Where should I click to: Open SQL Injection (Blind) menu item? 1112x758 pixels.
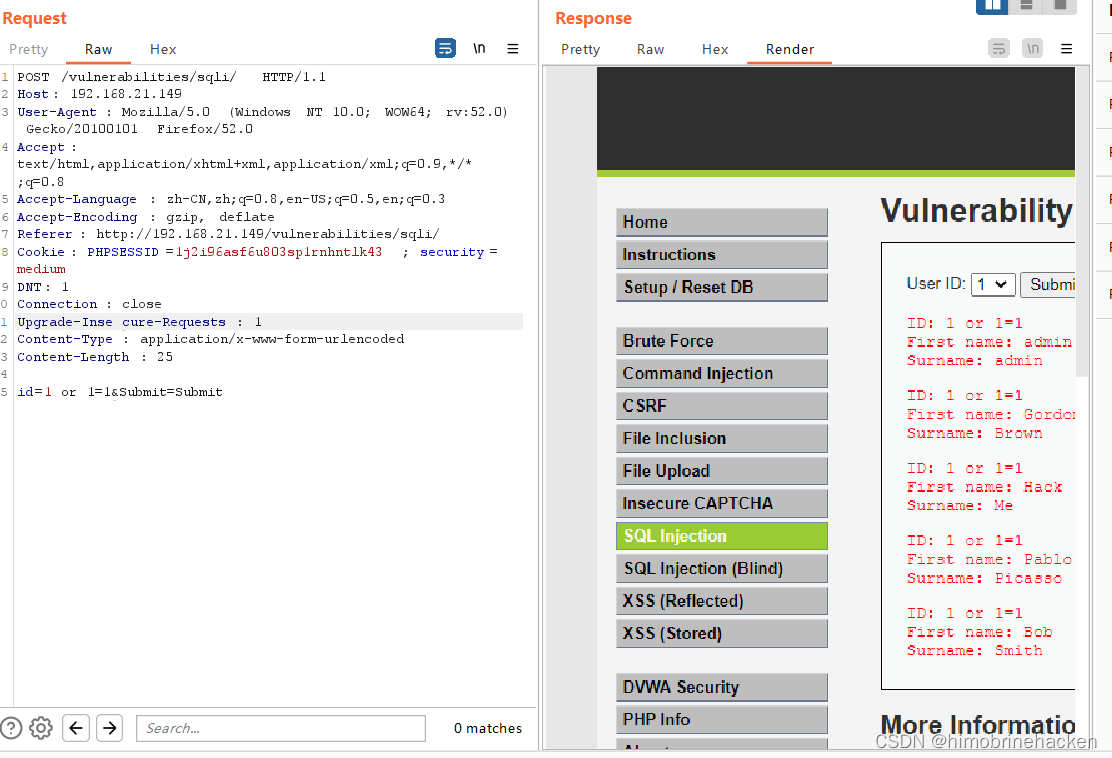tap(722, 569)
